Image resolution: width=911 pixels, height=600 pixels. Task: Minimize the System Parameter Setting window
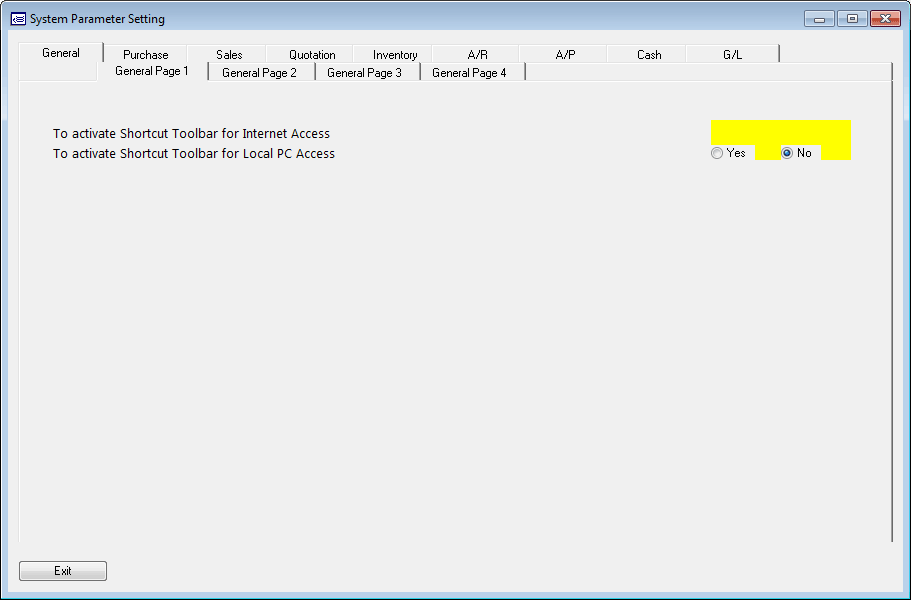point(819,19)
